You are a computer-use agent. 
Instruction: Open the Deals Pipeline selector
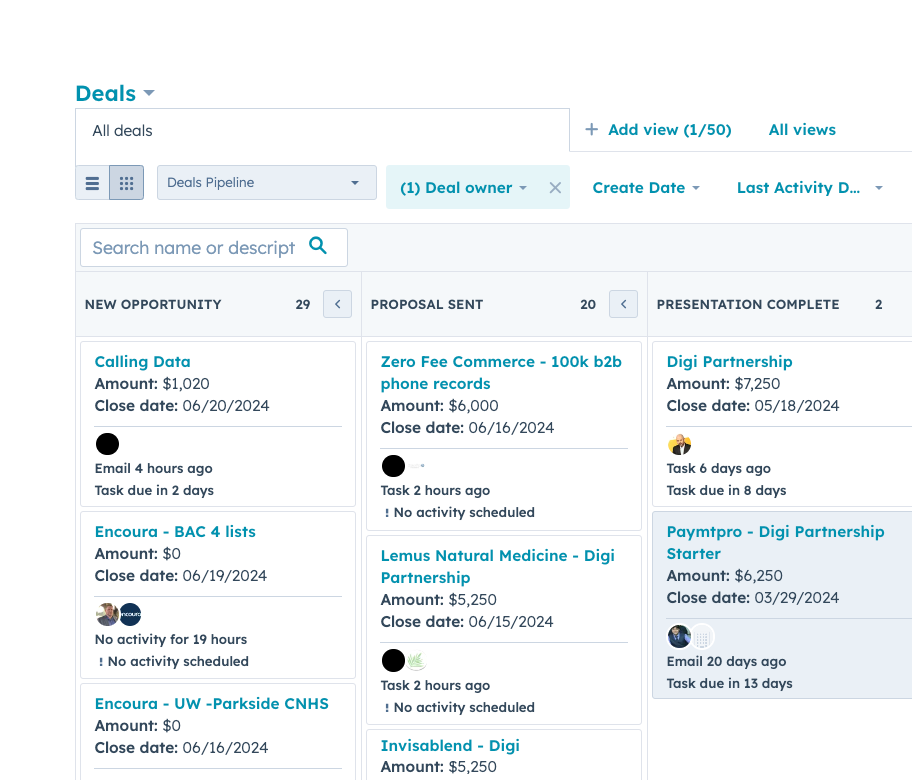[267, 183]
